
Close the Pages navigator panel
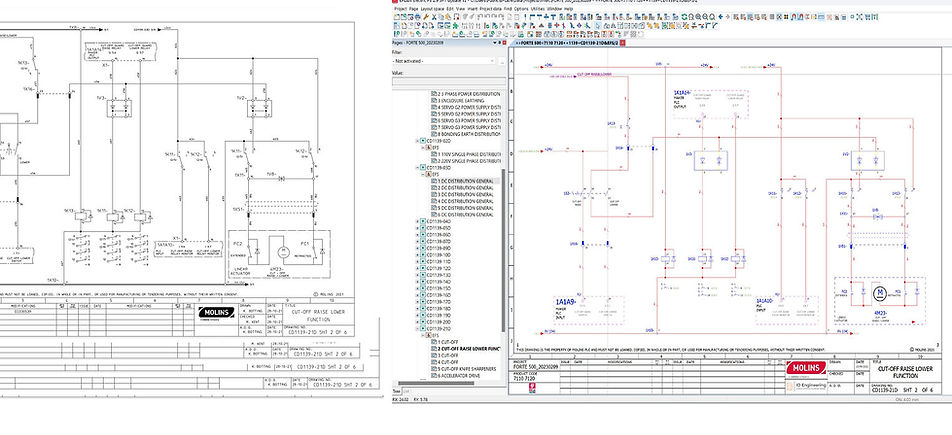(505, 43)
